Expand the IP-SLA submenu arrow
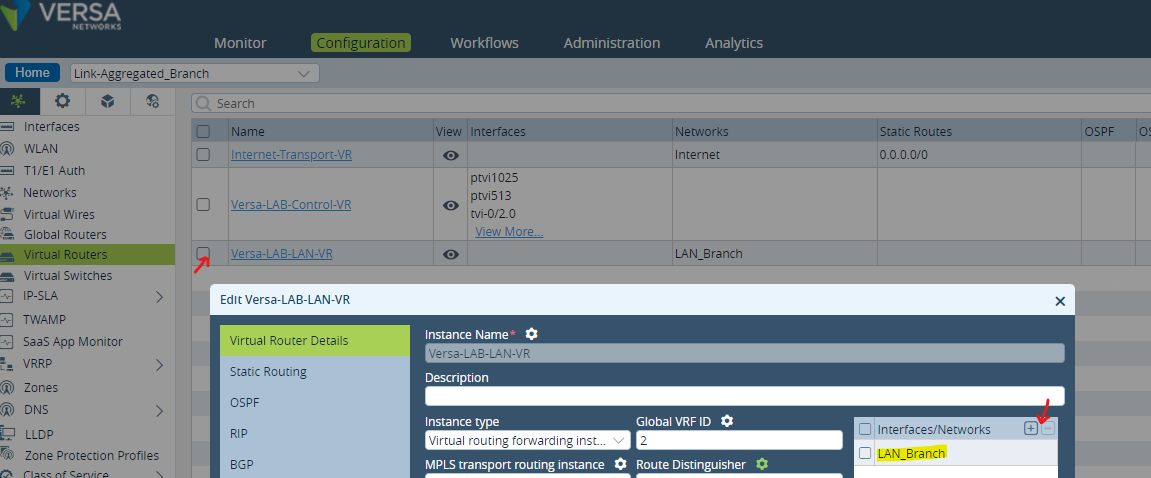This screenshot has width=1151, height=478. coord(160,297)
